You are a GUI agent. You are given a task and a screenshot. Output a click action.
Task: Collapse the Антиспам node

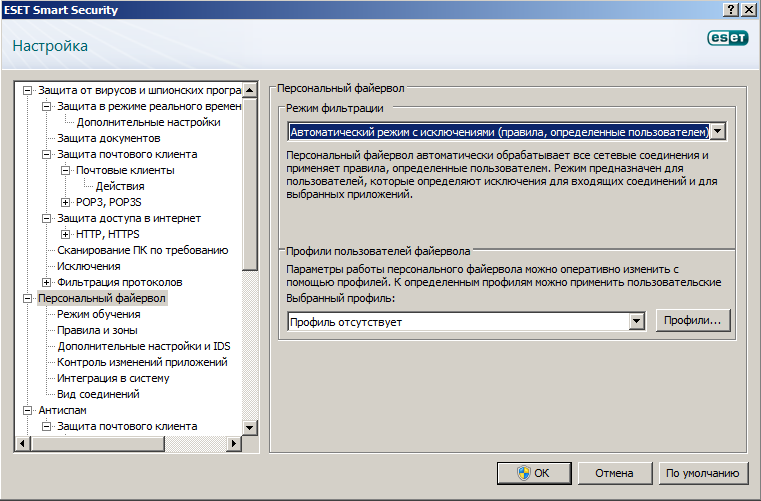28,411
